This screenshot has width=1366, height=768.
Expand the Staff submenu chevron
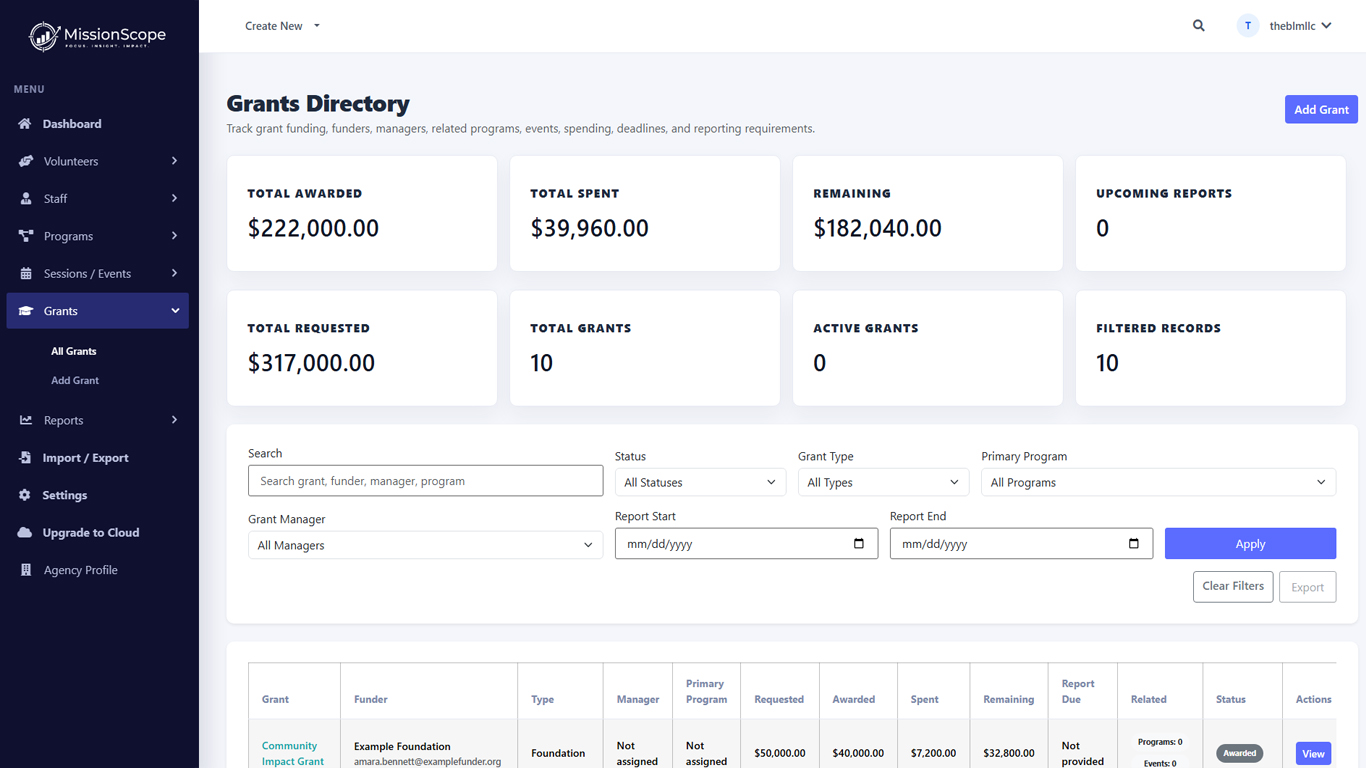[174, 199]
